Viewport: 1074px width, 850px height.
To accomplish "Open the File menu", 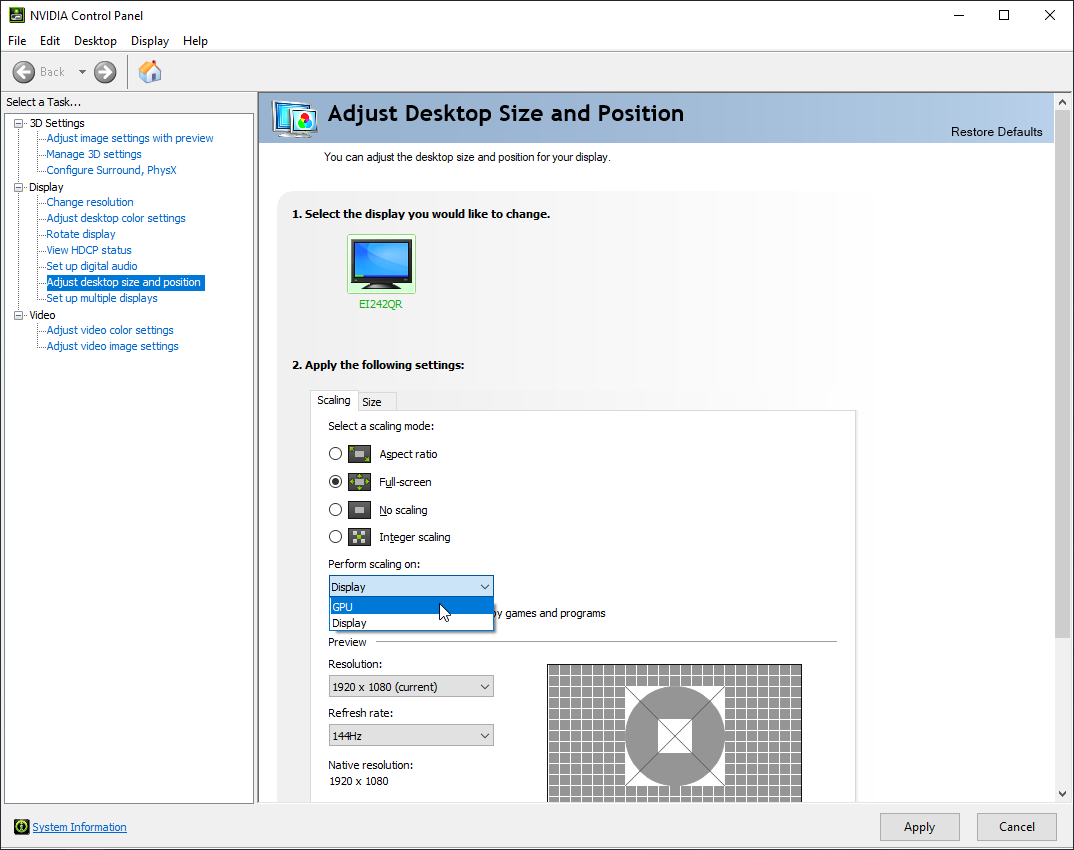I will 17,41.
